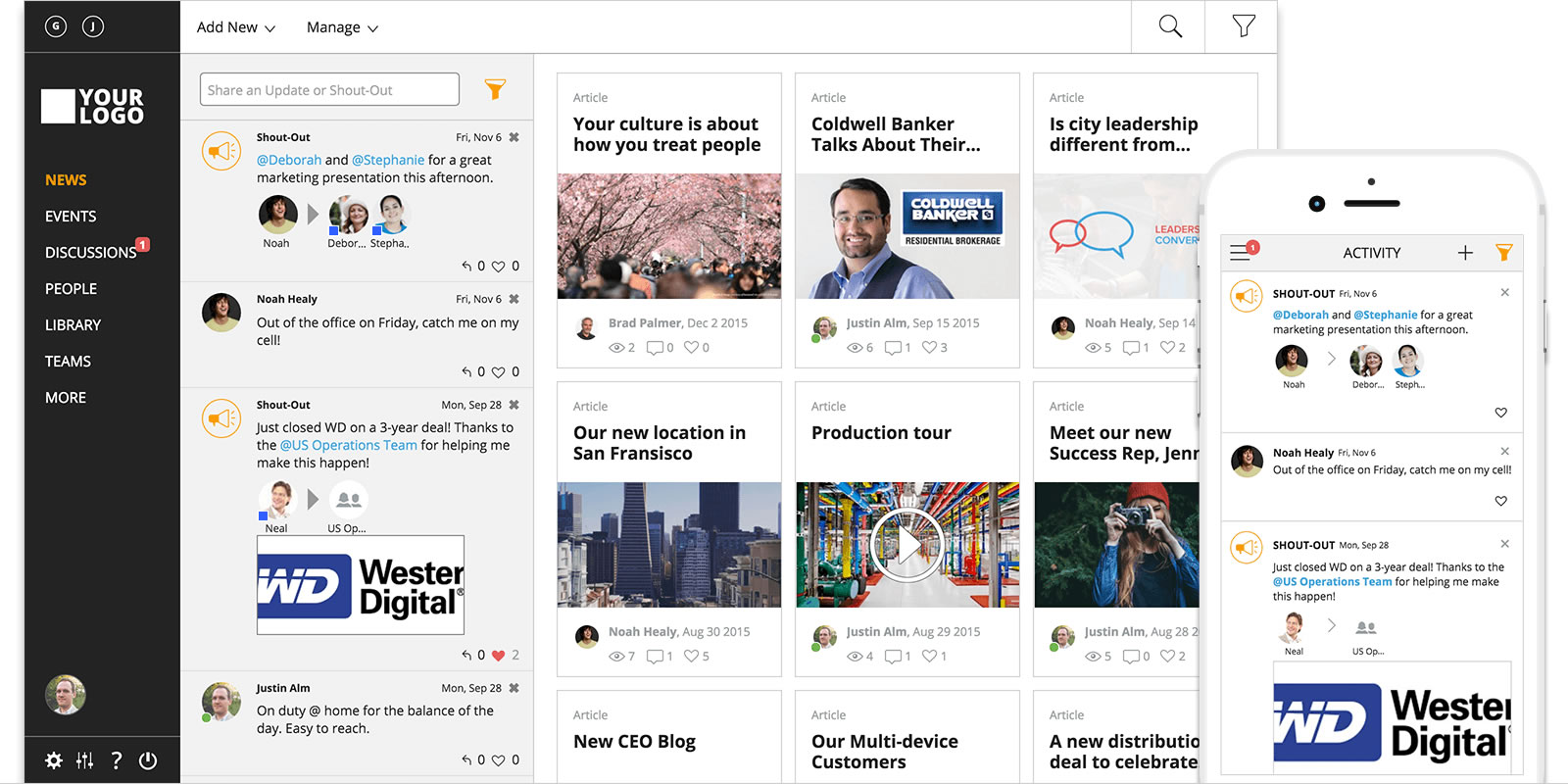Screen dimensions: 1568x784
Task: Open MORE section in sidebar
Action: (66, 398)
